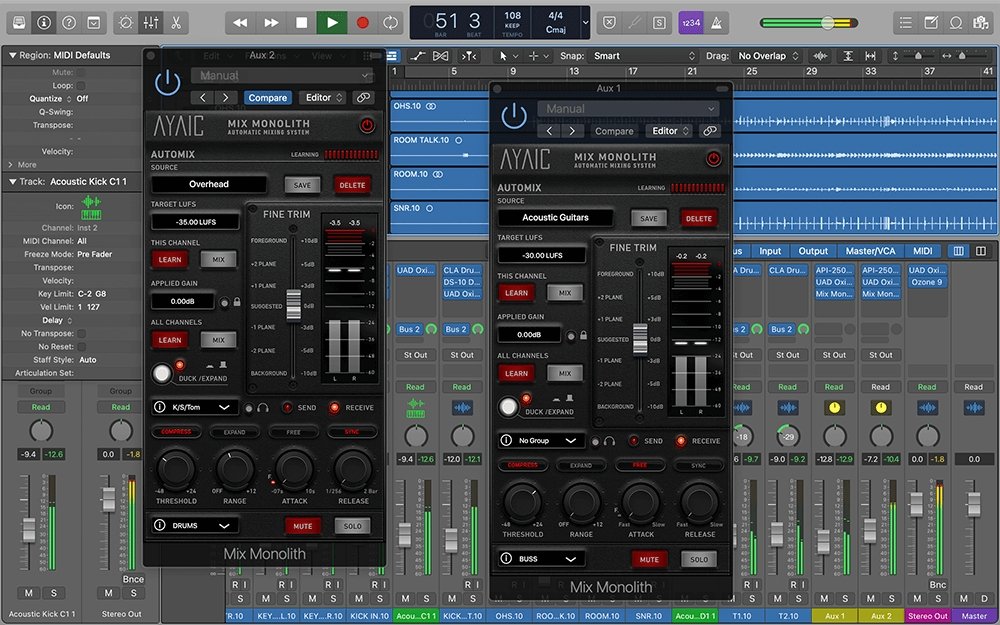Click the Fine Trim fader in Aux 2 plugin

coord(293,305)
